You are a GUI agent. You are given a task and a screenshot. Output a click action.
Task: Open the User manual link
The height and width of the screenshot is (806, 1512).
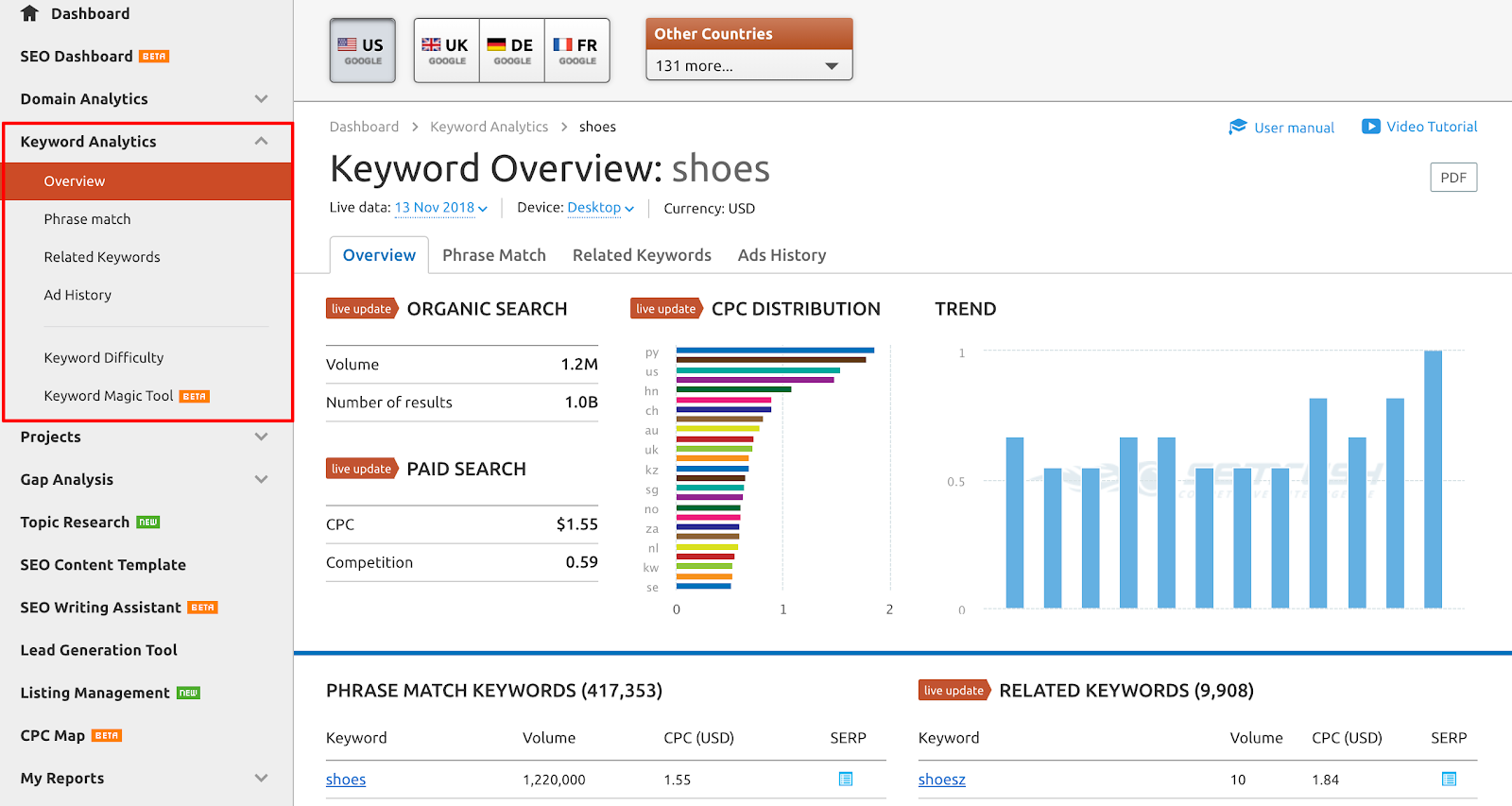pos(1294,128)
